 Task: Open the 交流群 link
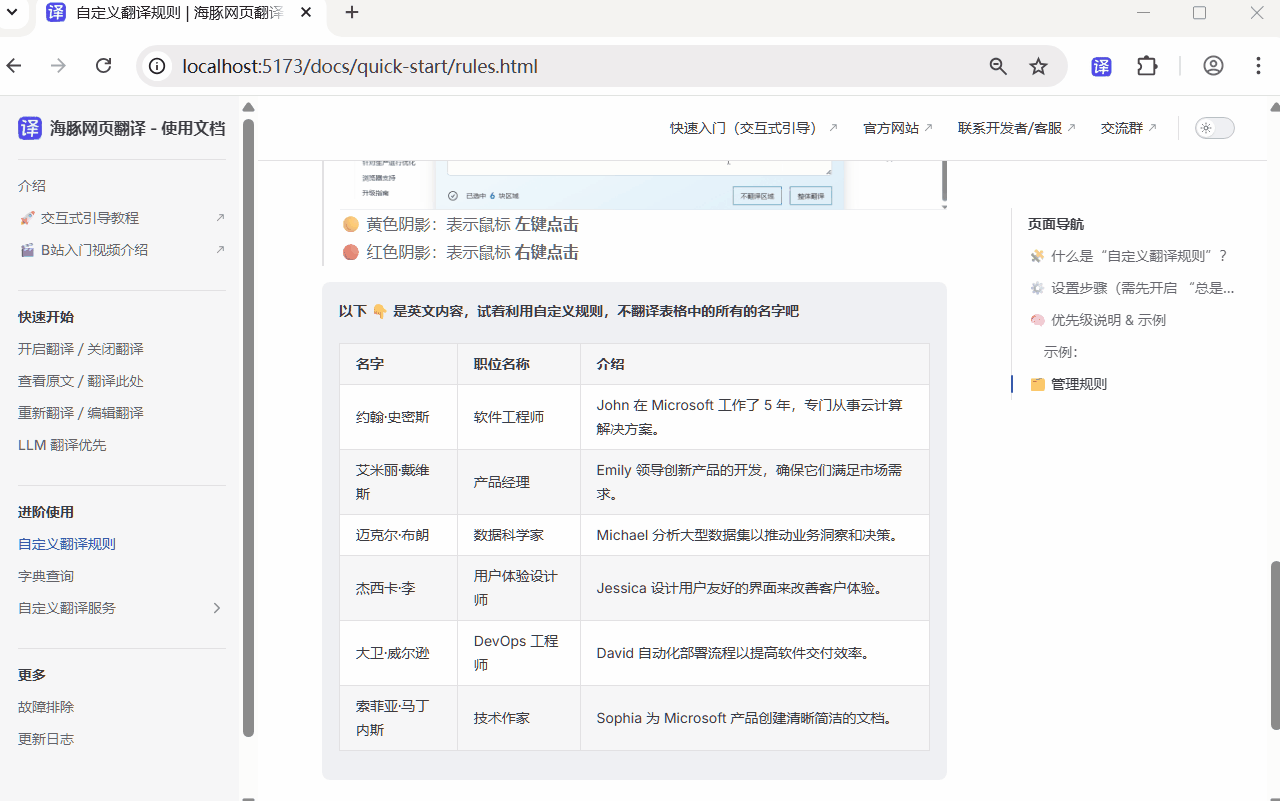[1122, 128]
